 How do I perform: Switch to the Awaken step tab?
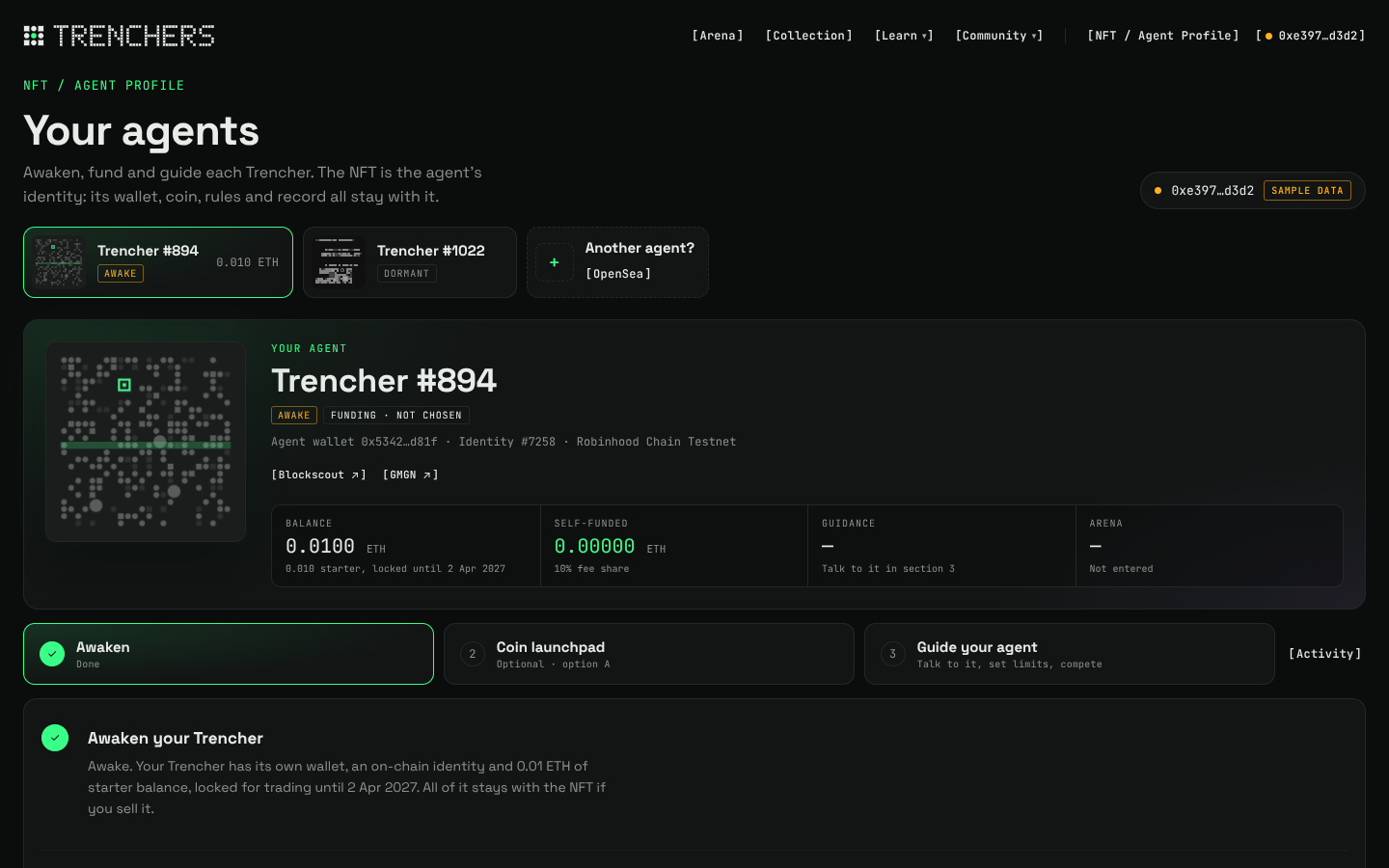click(229, 654)
